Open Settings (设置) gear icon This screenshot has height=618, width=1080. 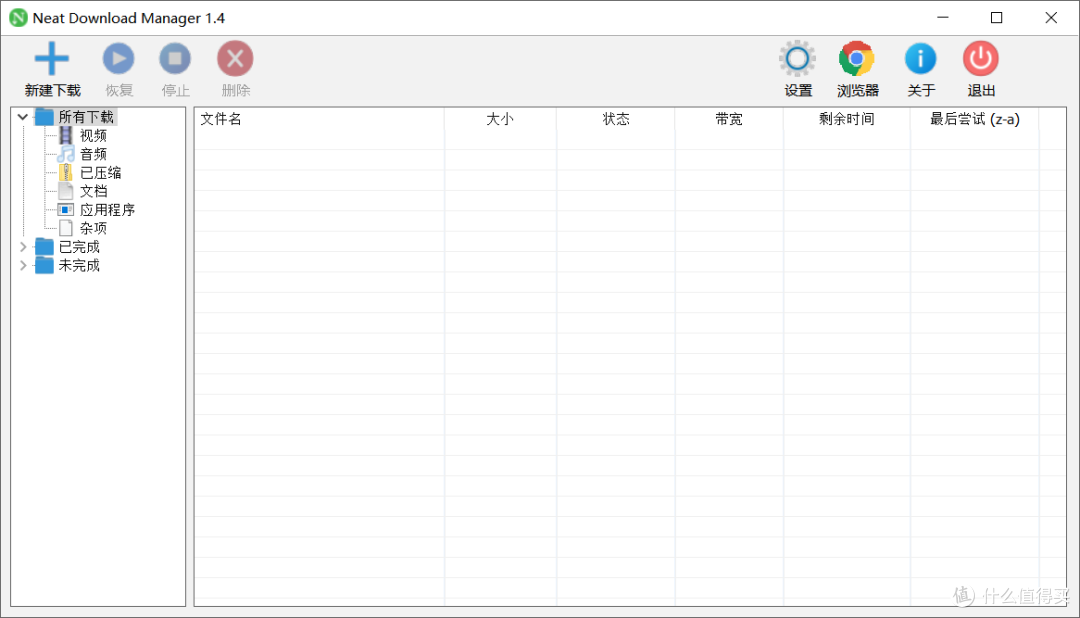pyautogui.click(x=798, y=59)
